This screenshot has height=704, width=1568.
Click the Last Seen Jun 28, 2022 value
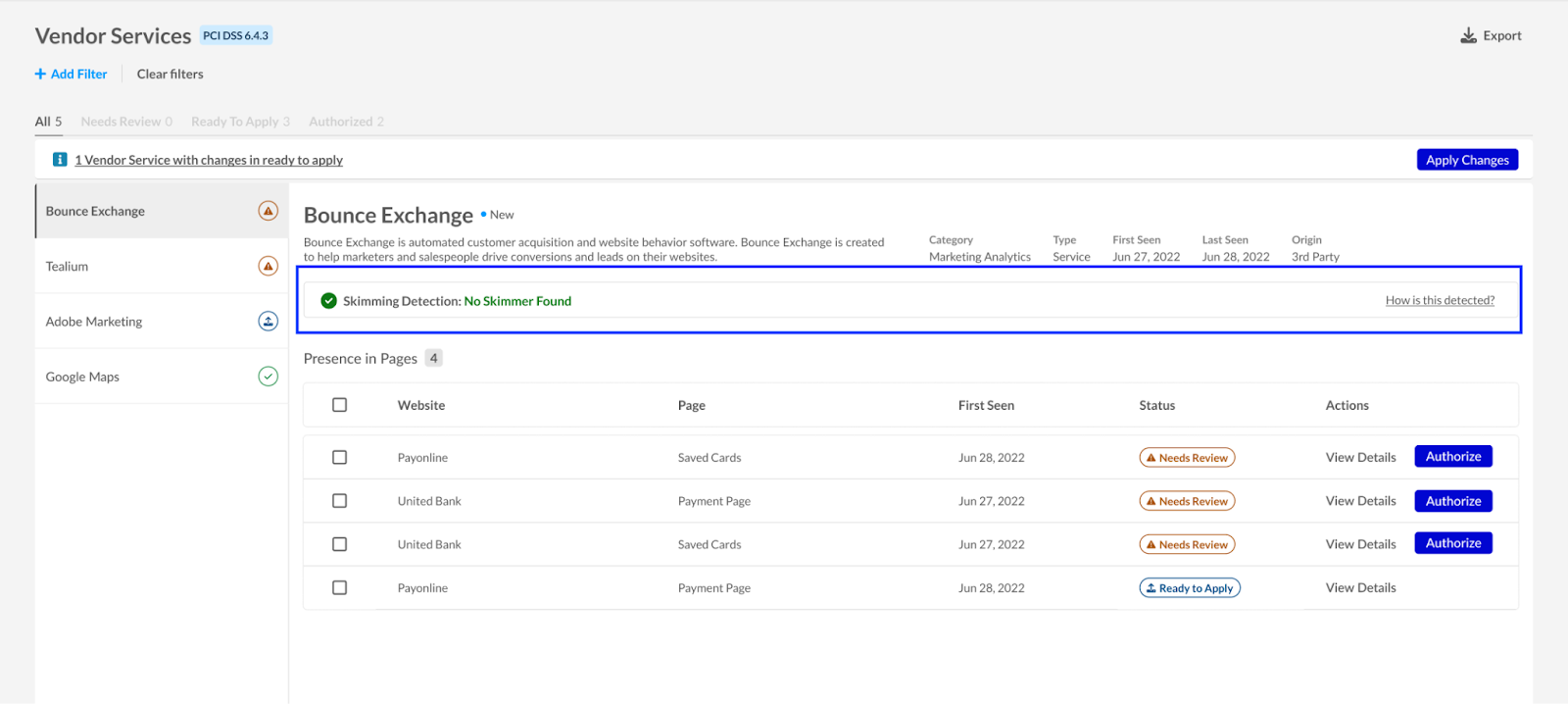click(1236, 257)
